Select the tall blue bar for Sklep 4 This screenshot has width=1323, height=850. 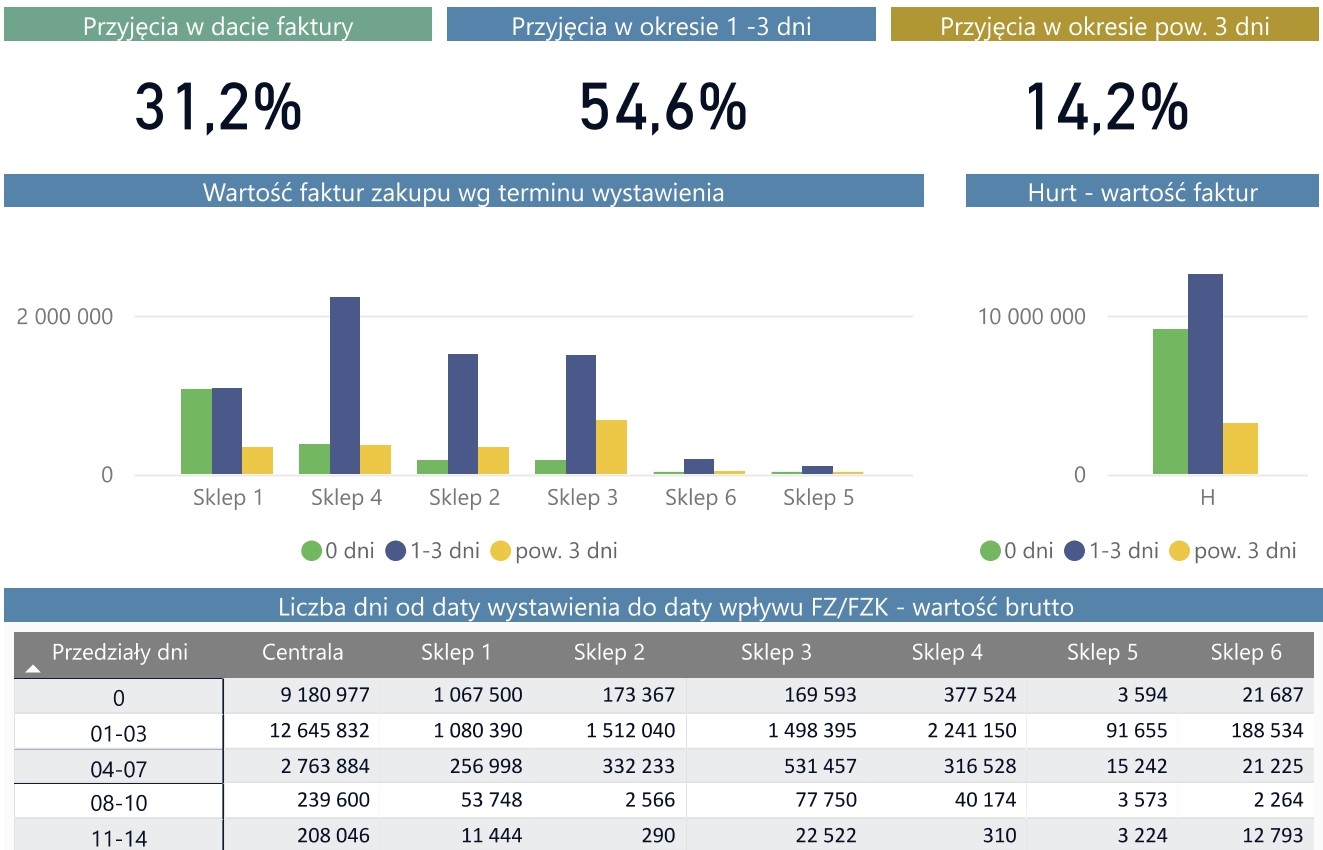[345, 385]
